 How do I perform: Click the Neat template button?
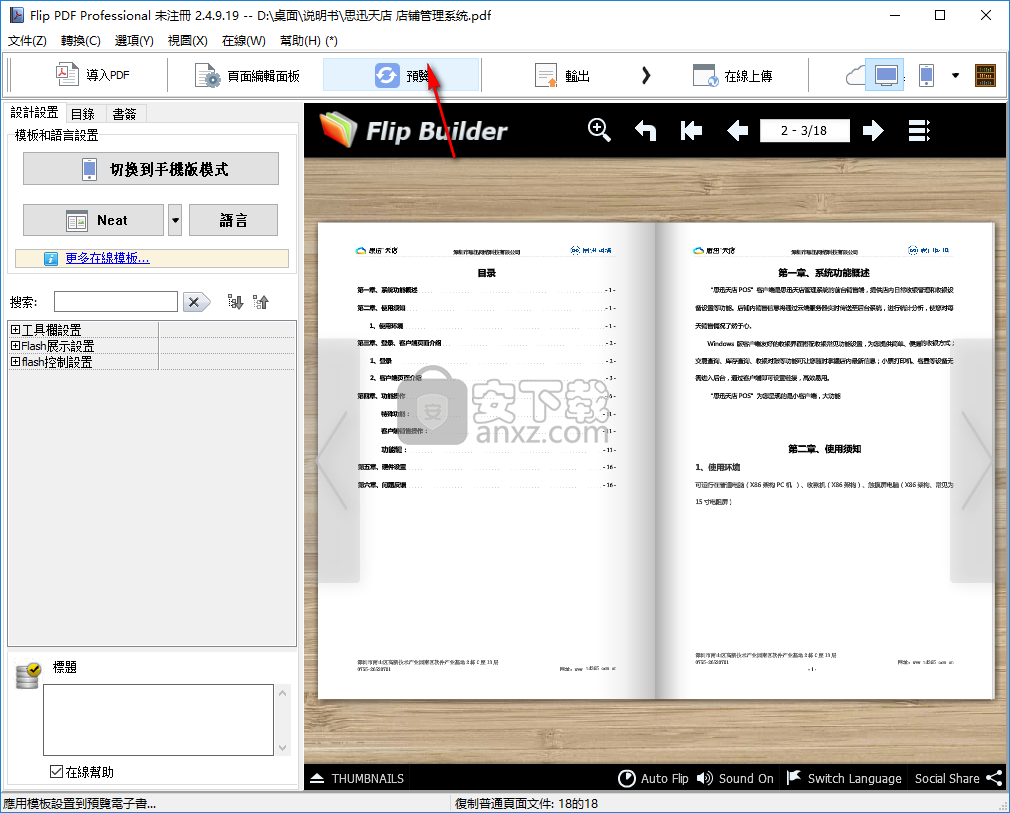point(93,220)
